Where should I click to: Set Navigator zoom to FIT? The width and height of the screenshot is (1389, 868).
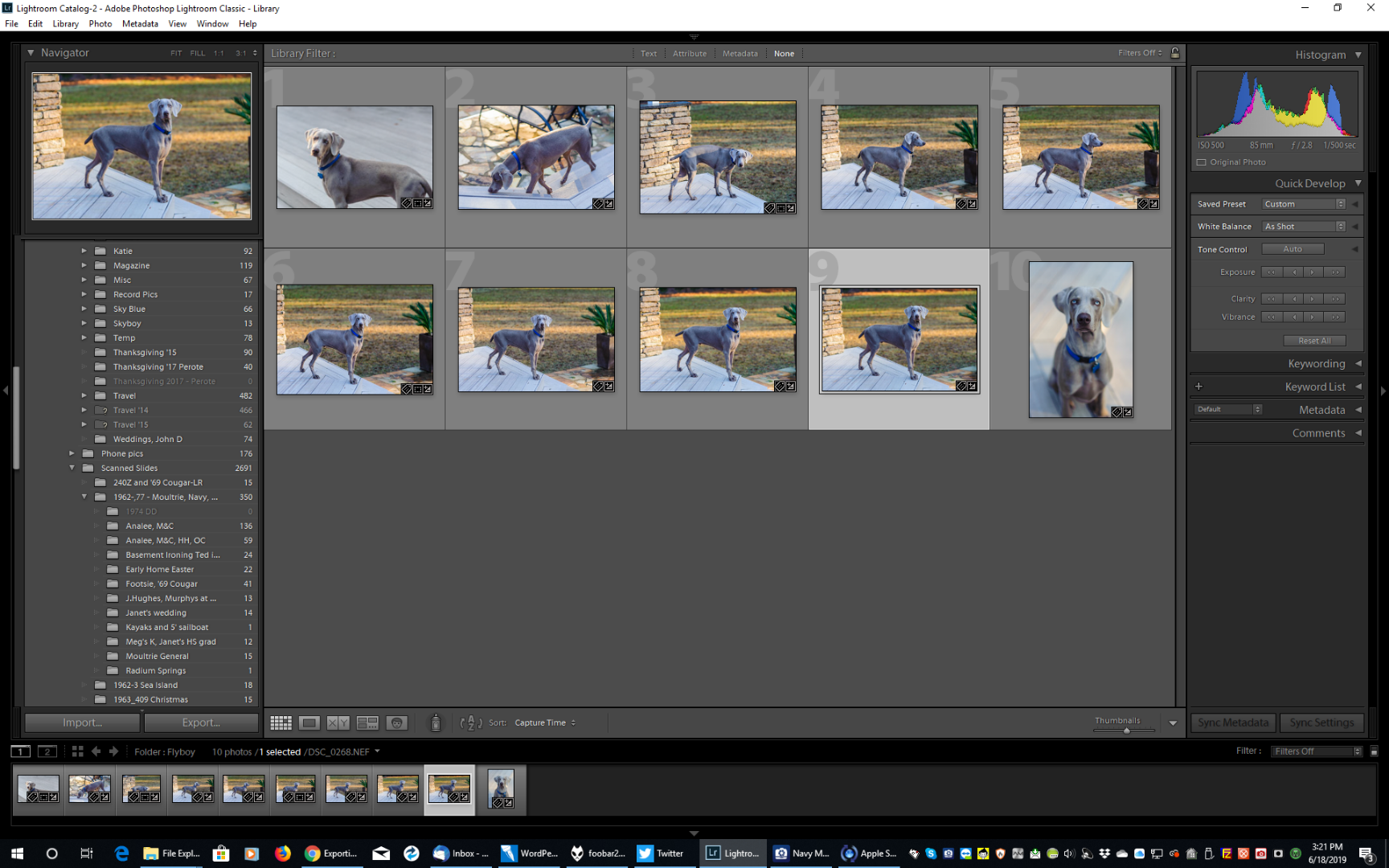(x=176, y=53)
